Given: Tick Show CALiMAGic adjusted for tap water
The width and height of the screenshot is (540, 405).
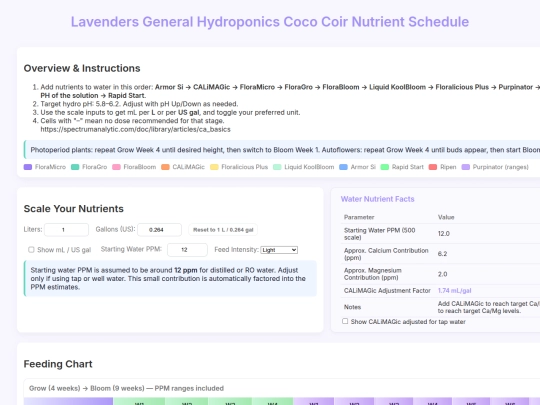Looking at the screenshot, I should pyautogui.click(x=345, y=321).
